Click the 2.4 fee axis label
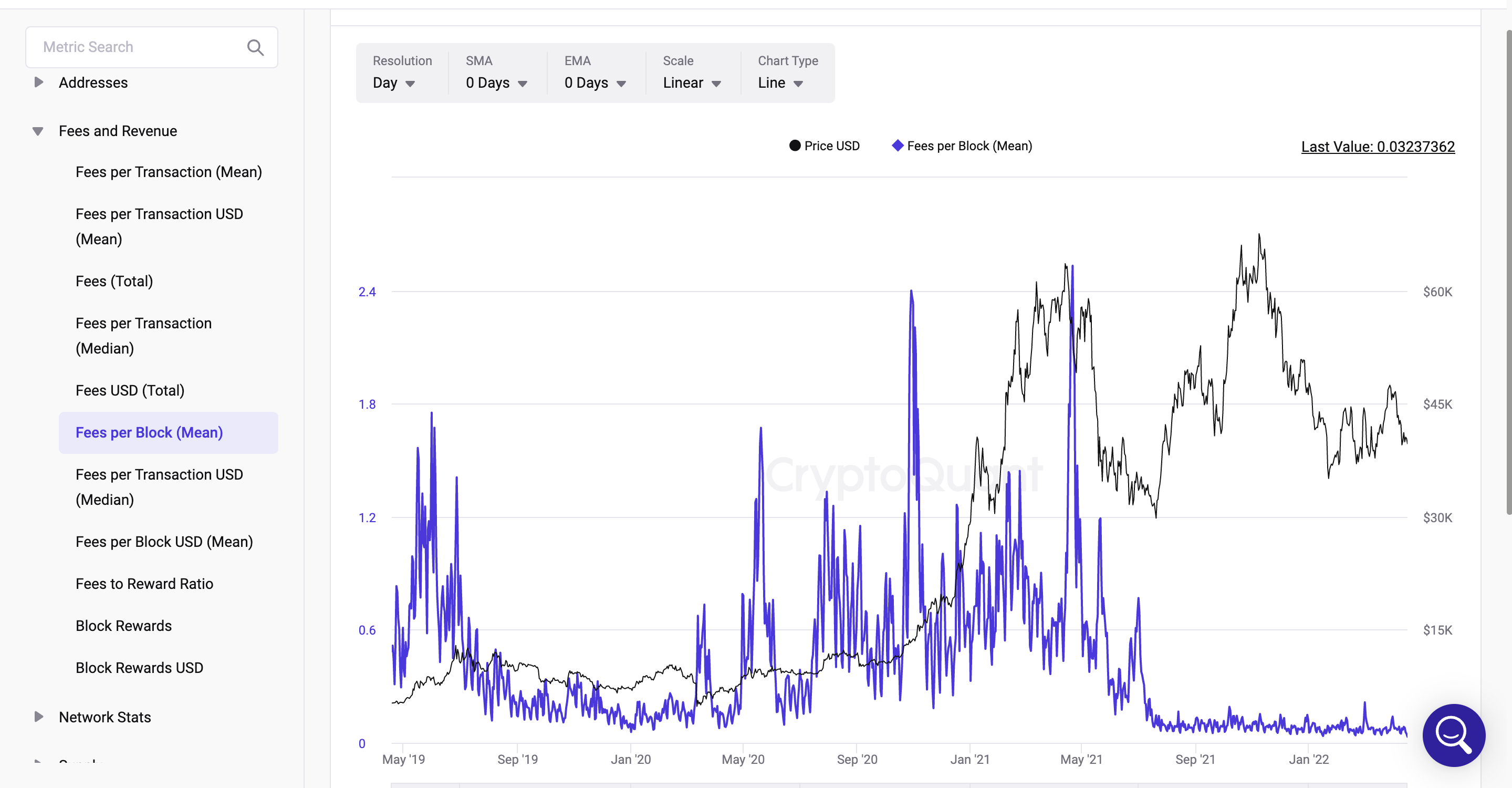 click(x=367, y=292)
